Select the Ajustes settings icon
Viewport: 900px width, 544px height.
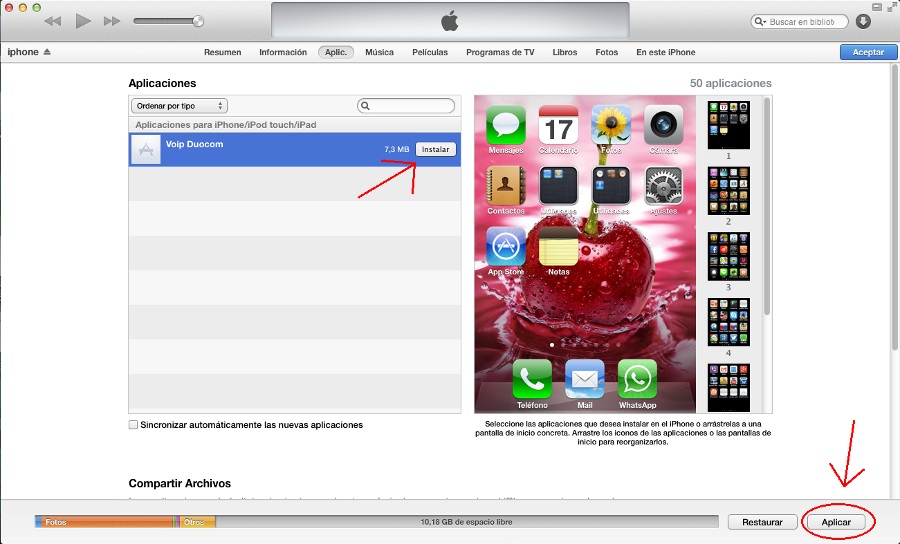663,185
